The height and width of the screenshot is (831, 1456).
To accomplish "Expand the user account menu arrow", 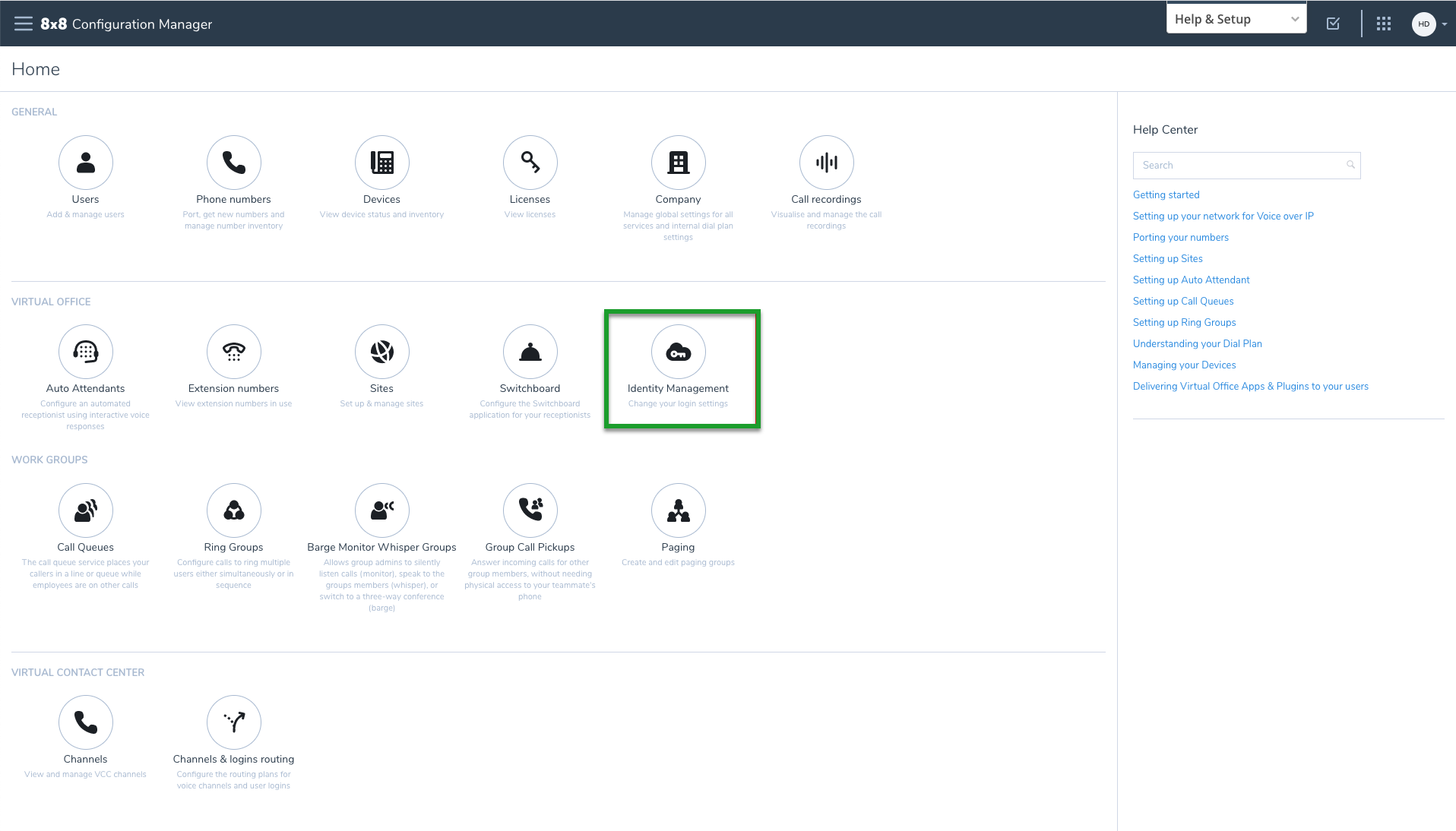I will [1445, 24].
